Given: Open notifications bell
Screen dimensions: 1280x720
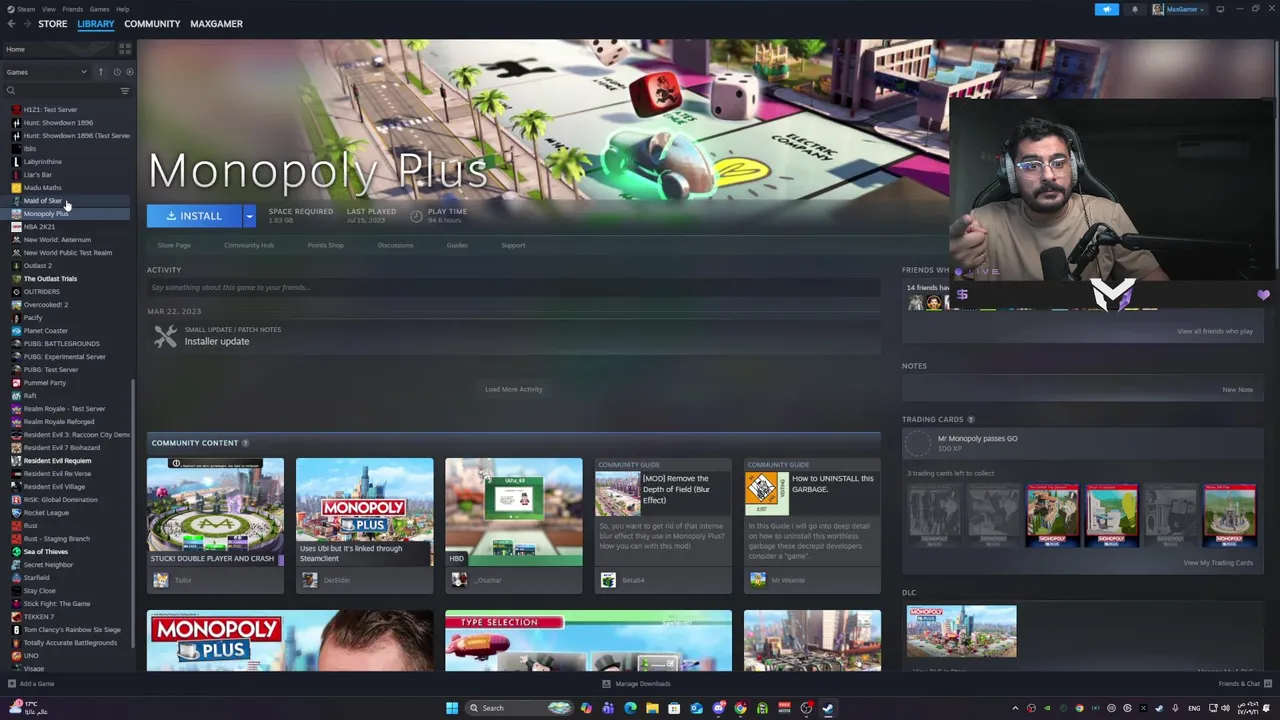Looking at the screenshot, I should tap(1134, 9).
